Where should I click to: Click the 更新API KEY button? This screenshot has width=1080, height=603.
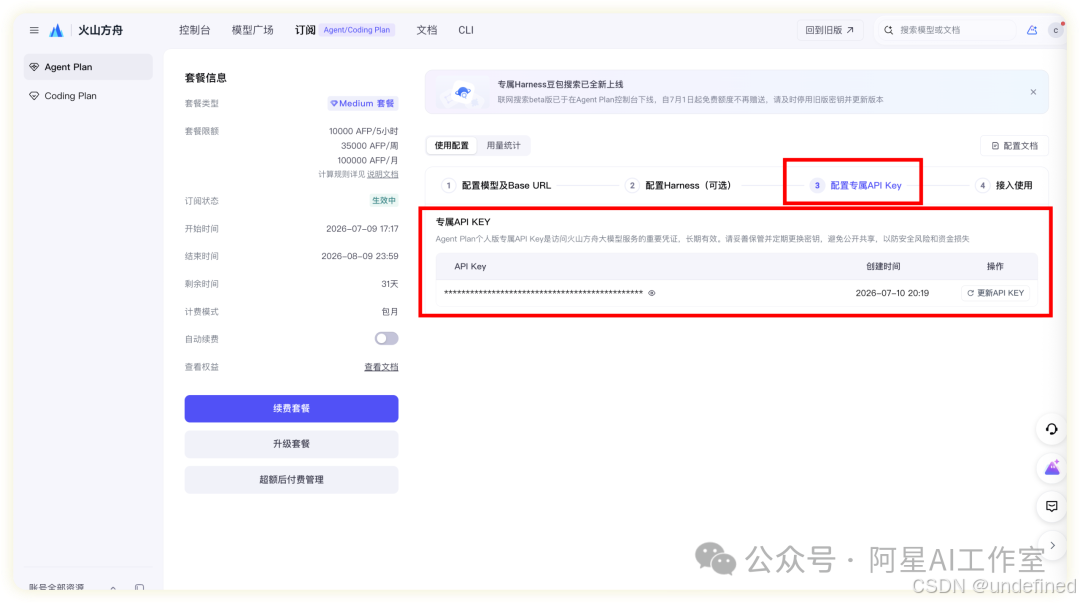pos(995,293)
